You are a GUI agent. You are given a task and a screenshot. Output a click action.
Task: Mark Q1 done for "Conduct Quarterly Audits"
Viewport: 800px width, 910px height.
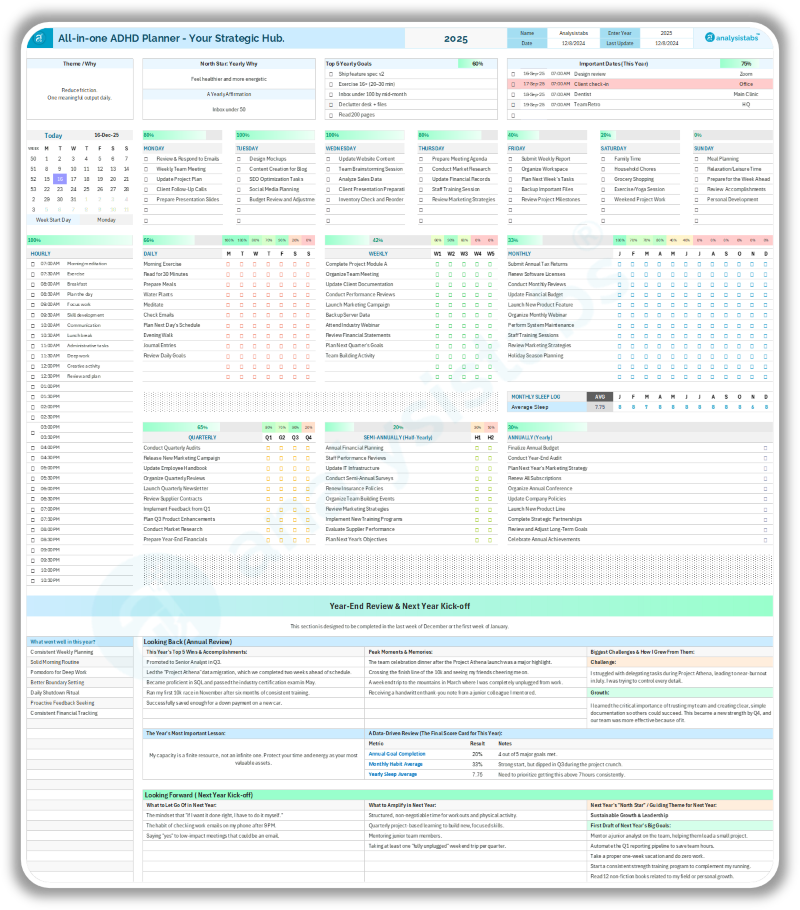tap(267, 447)
